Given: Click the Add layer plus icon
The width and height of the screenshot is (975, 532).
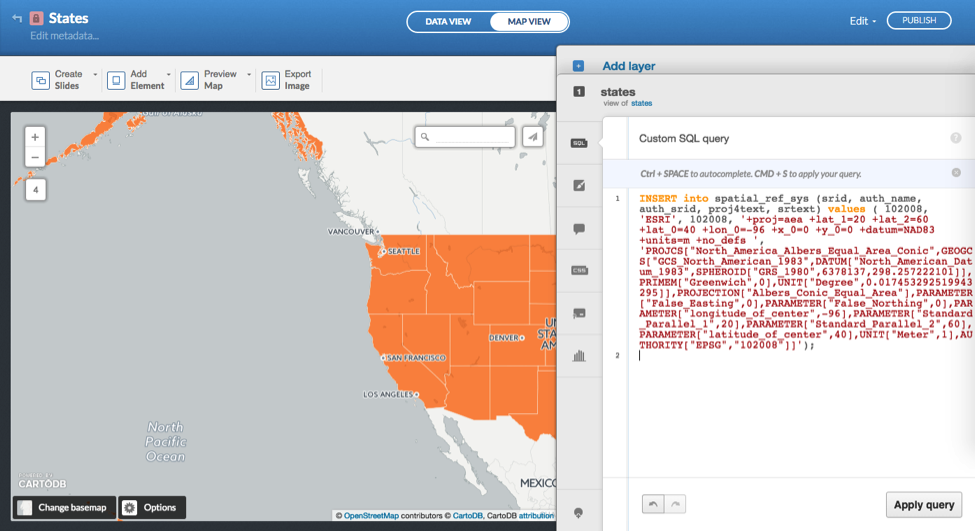Looking at the screenshot, I should point(578,66).
